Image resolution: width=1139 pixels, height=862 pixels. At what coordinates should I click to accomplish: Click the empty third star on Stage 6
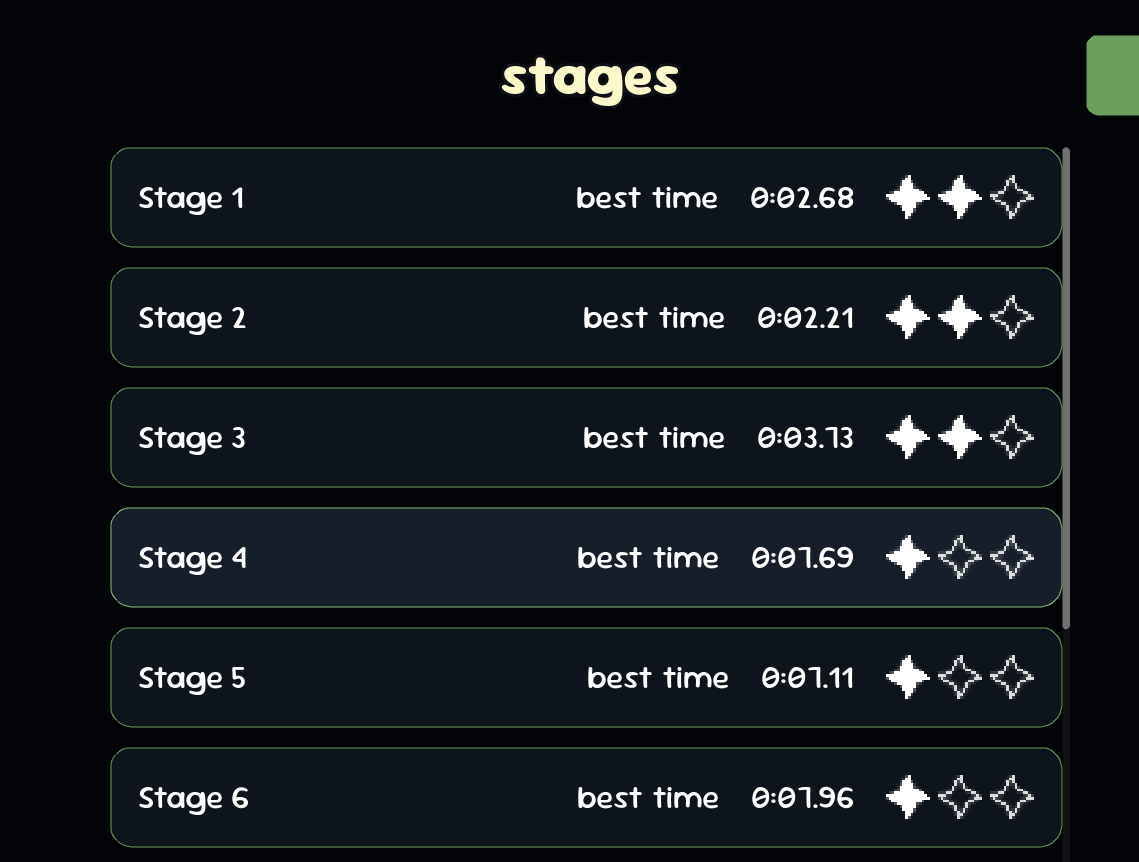tap(1012, 798)
